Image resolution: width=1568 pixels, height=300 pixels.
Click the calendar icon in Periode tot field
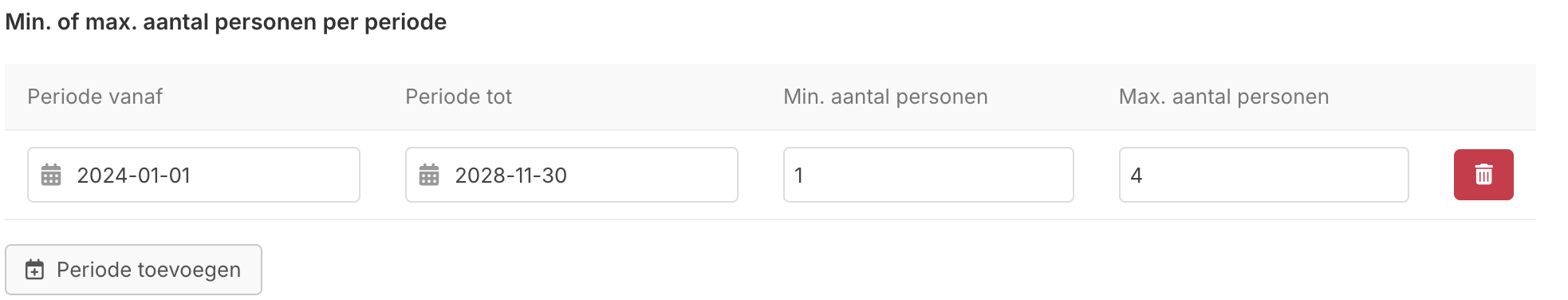click(x=429, y=175)
